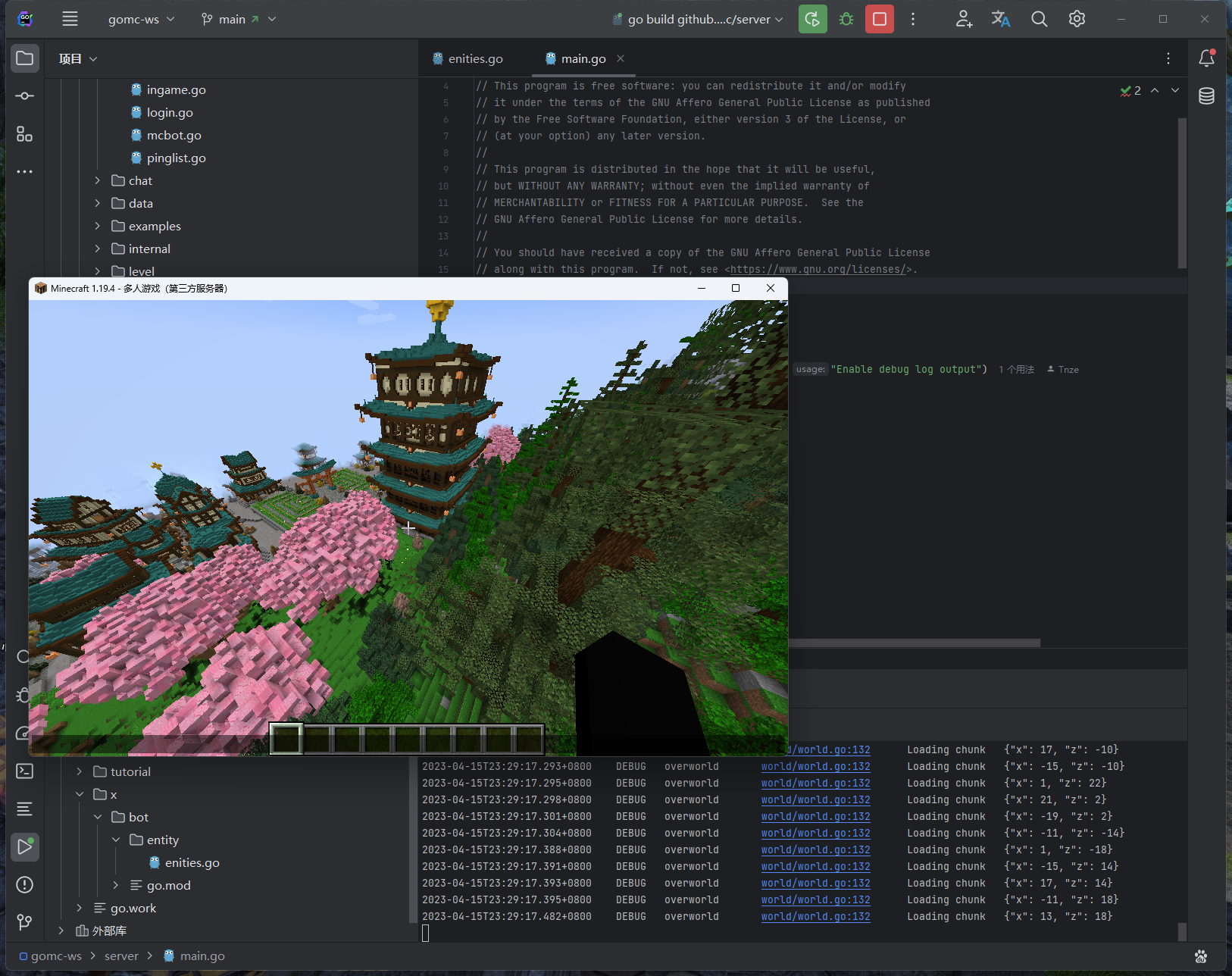
Task: Open the translation plugin icon
Action: pos(1001,19)
